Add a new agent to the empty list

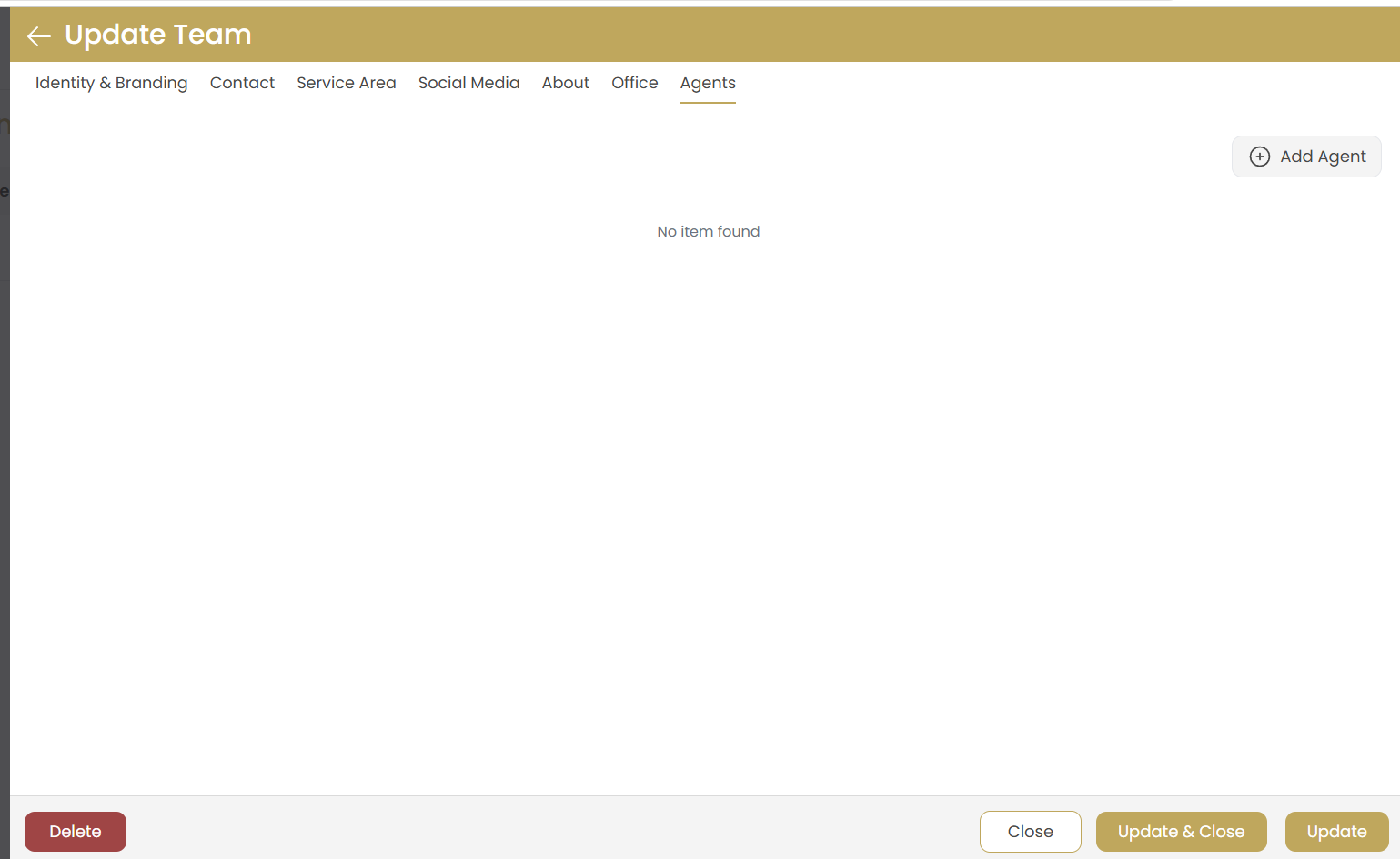pyautogui.click(x=1306, y=157)
